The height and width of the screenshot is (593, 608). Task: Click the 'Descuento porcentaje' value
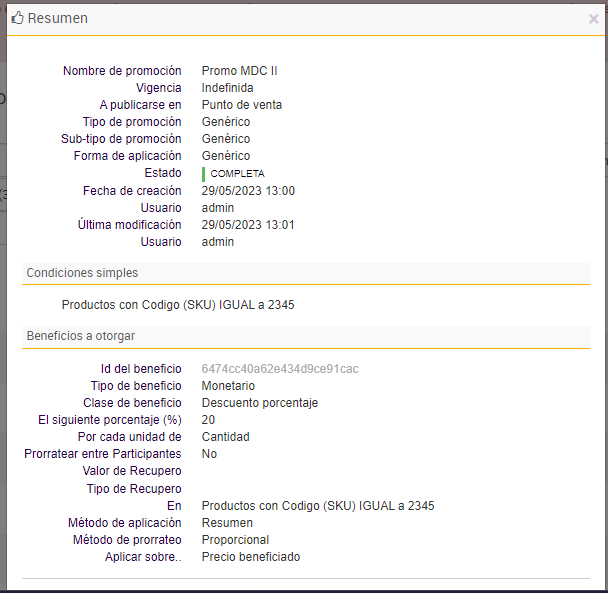260,403
